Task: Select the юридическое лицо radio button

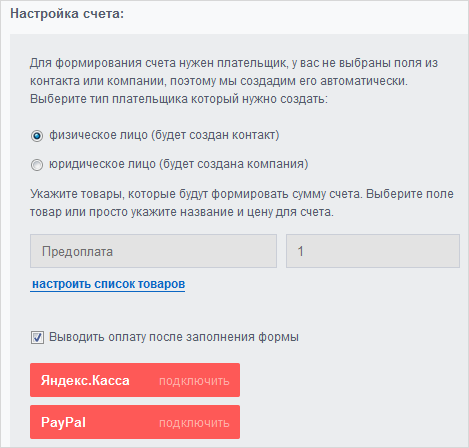Action: 37,165
